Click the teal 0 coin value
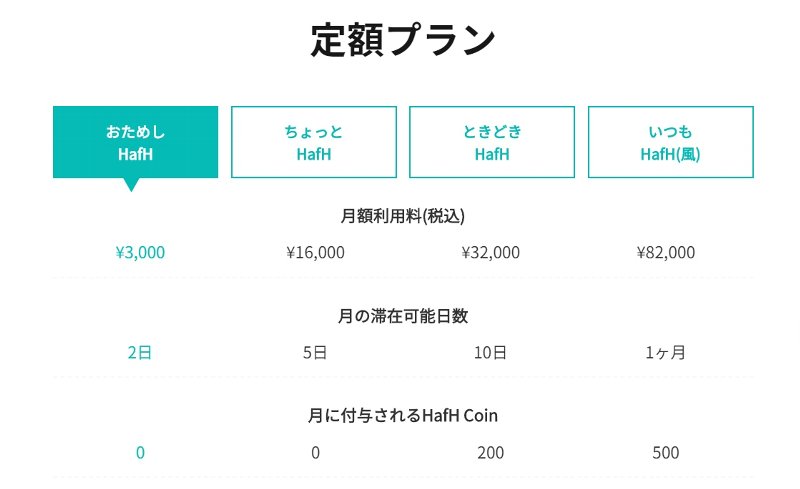The width and height of the screenshot is (800, 489). coord(140,452)
